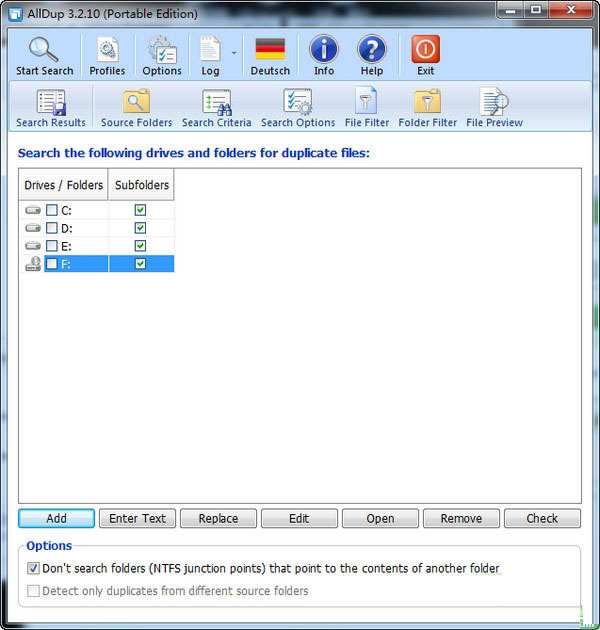Open the Profiles toolbar icon
This screenshot has width=600, height=630.
tap(107, 50)
